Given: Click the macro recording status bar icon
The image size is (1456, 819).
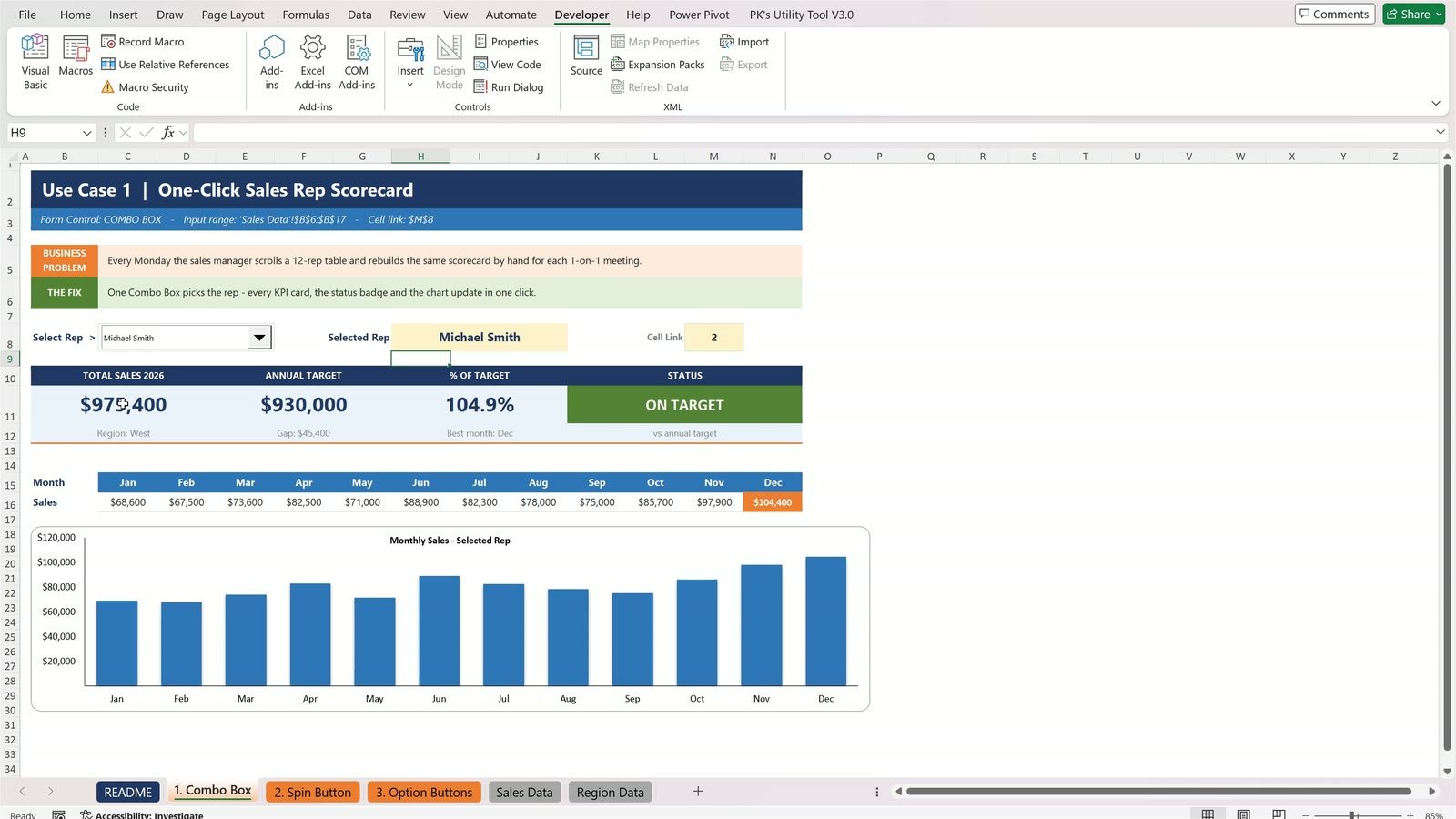Looking at the screenshot, I should (58, 814).
